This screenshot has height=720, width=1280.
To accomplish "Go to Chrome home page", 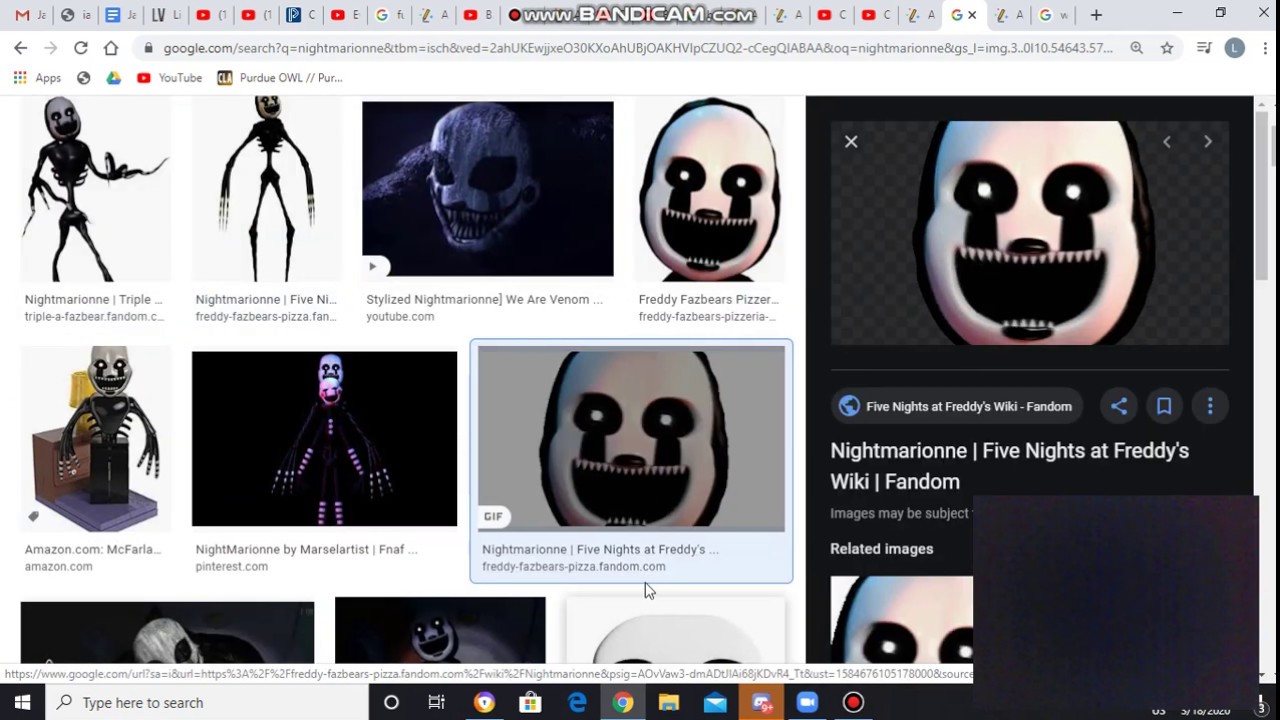I will 111,48.
